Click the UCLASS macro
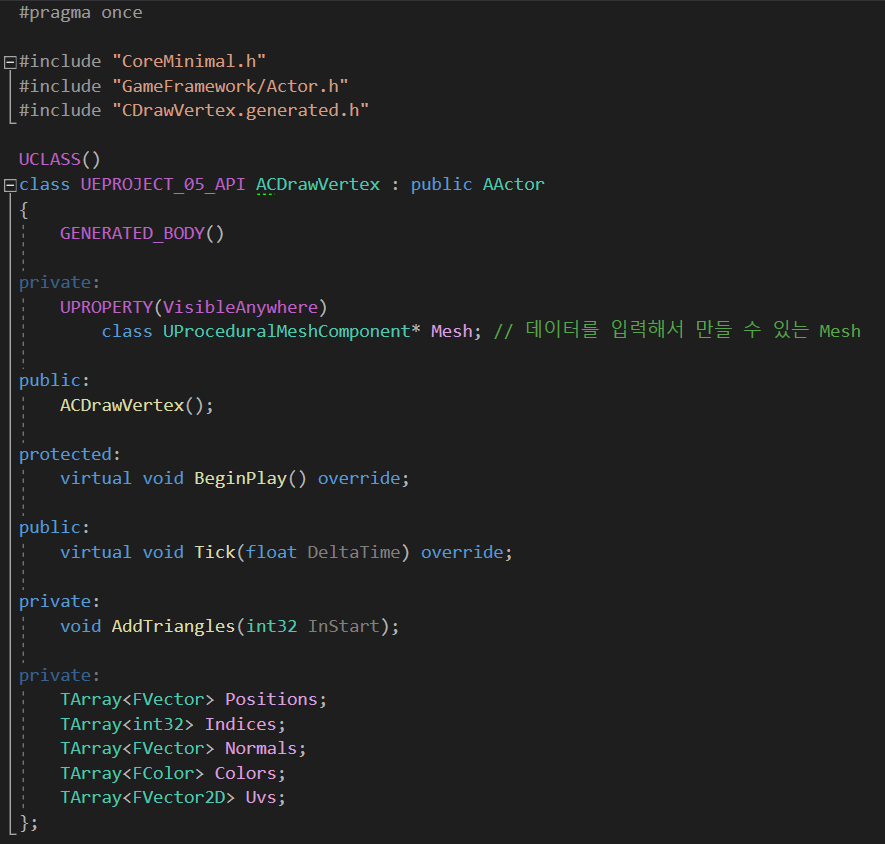The height and width of the screenshot is (844, 885). (x=50, y=159)
